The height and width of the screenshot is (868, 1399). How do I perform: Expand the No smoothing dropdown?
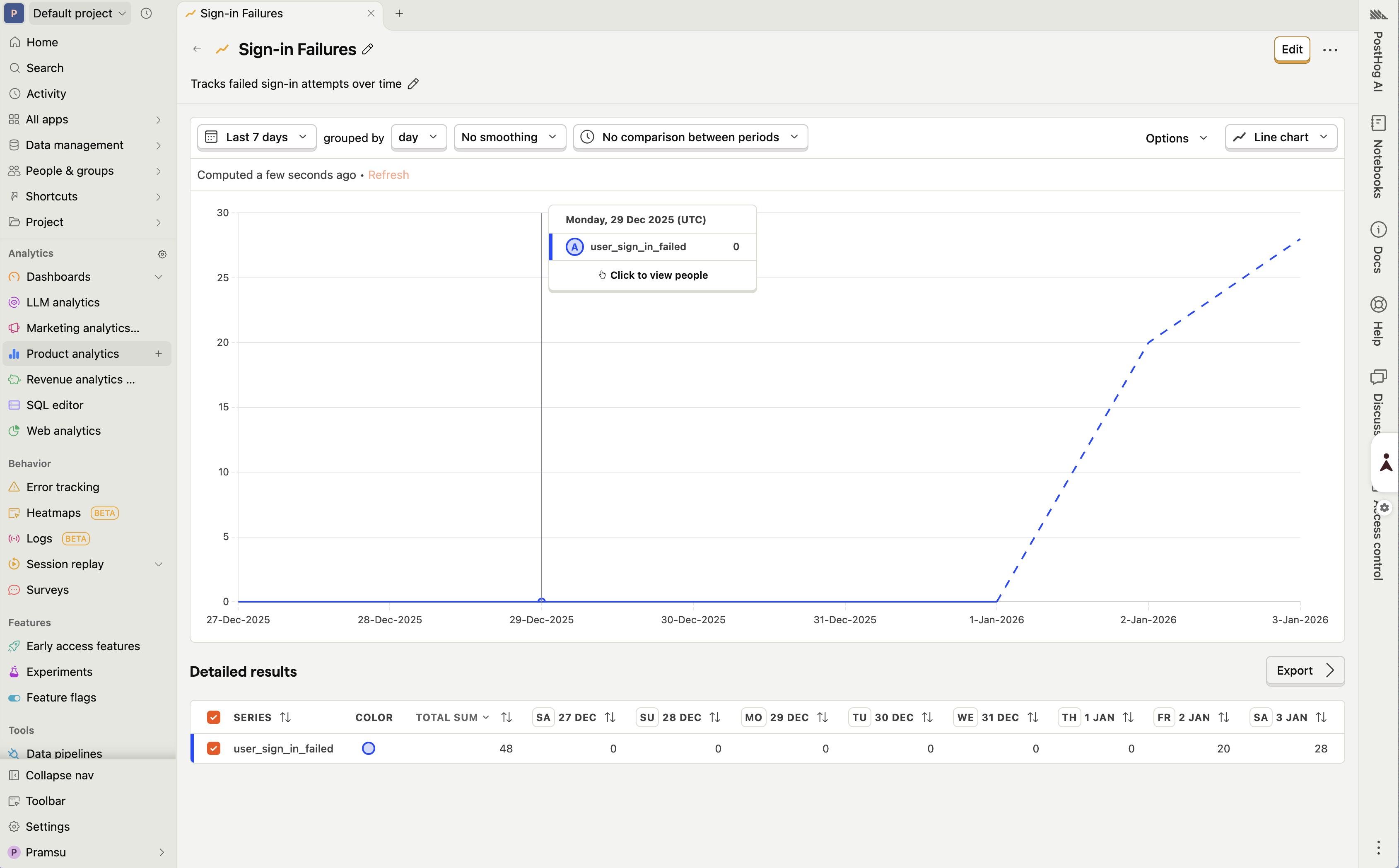click(509, 137)
